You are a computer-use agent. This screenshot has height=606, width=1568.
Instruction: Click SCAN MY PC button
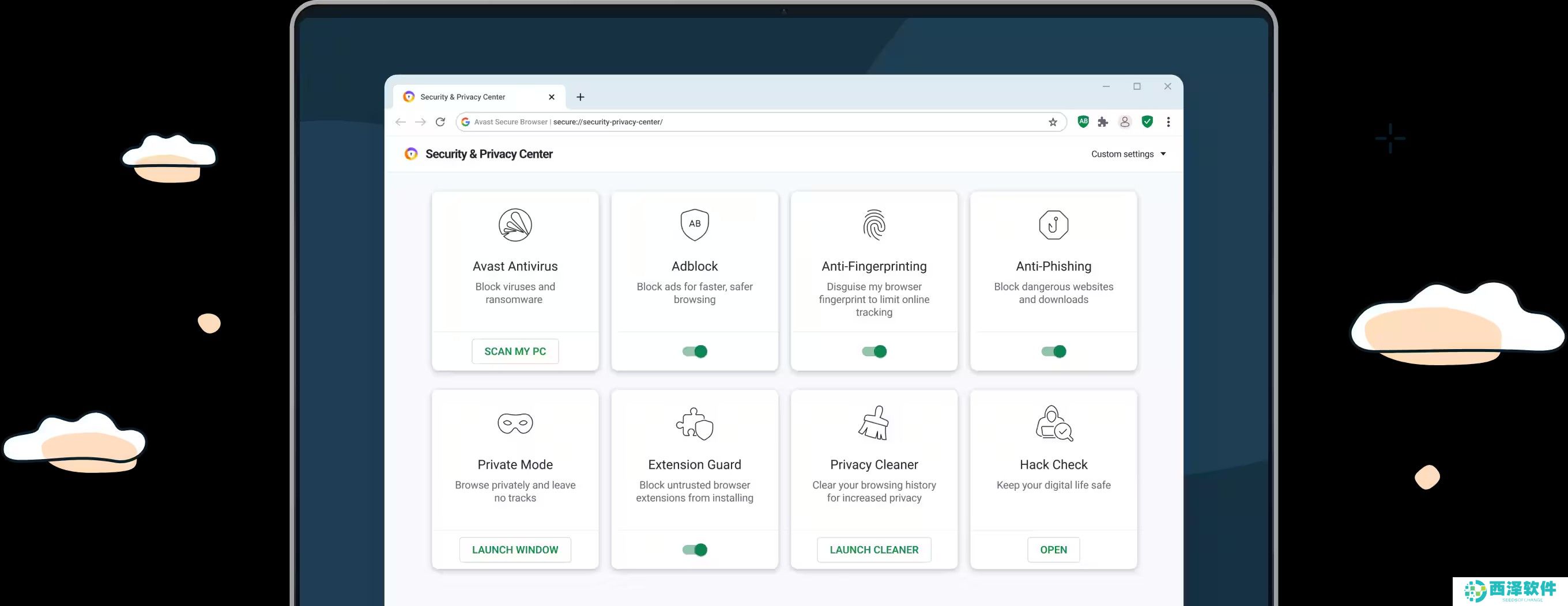515,351
